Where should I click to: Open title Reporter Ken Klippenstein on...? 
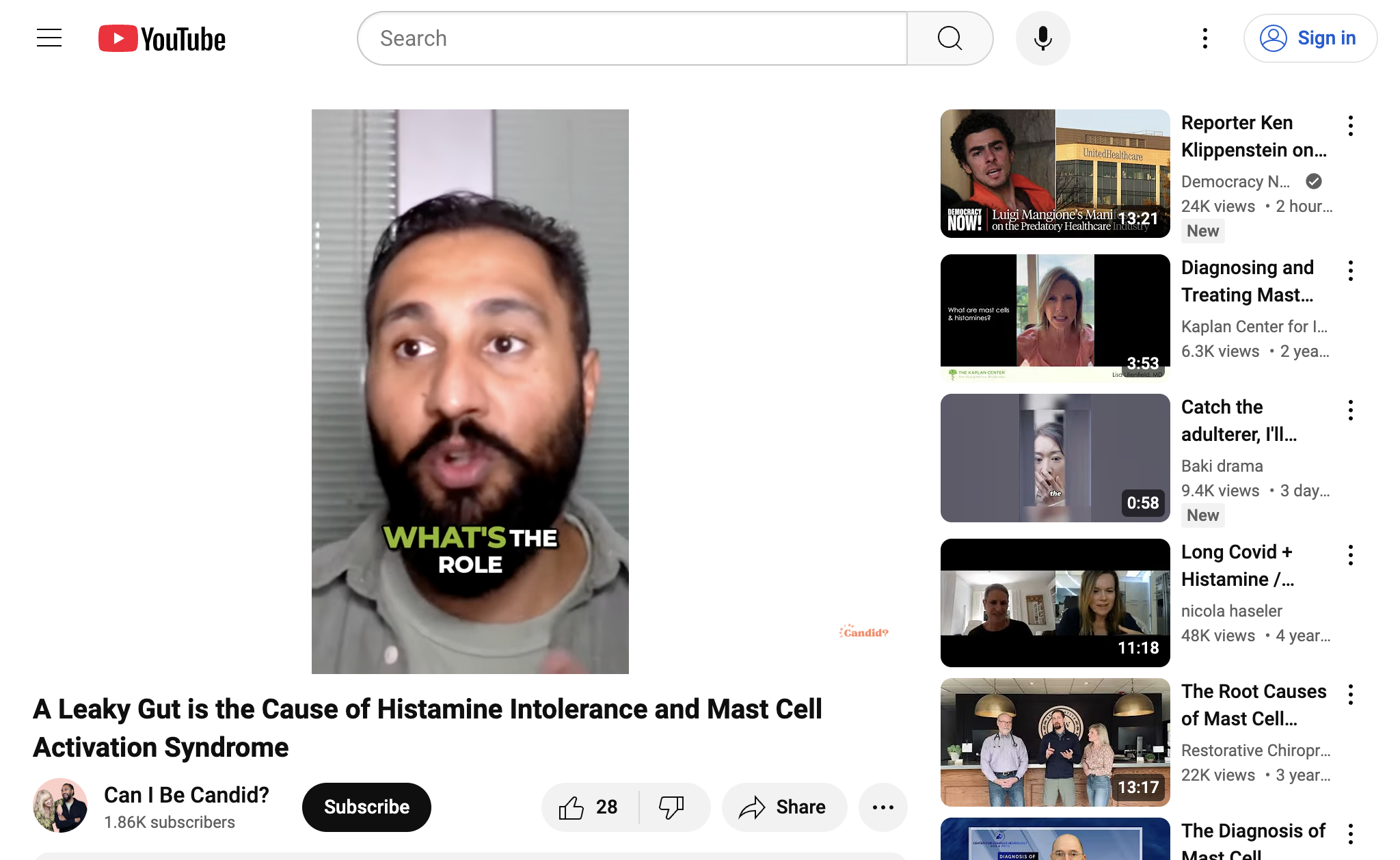click(1254, 136)
